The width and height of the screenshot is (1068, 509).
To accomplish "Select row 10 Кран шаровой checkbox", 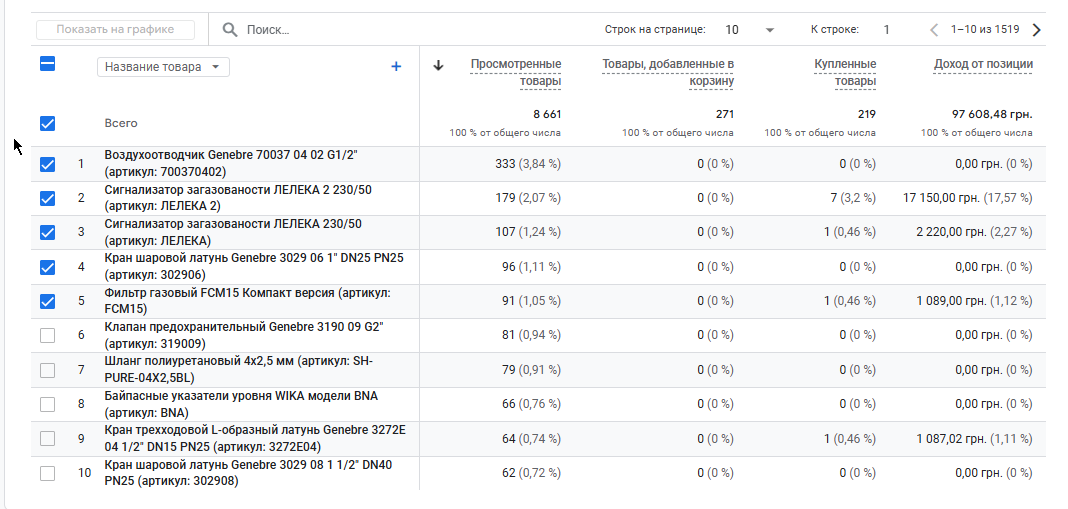I will click(47, 473).
